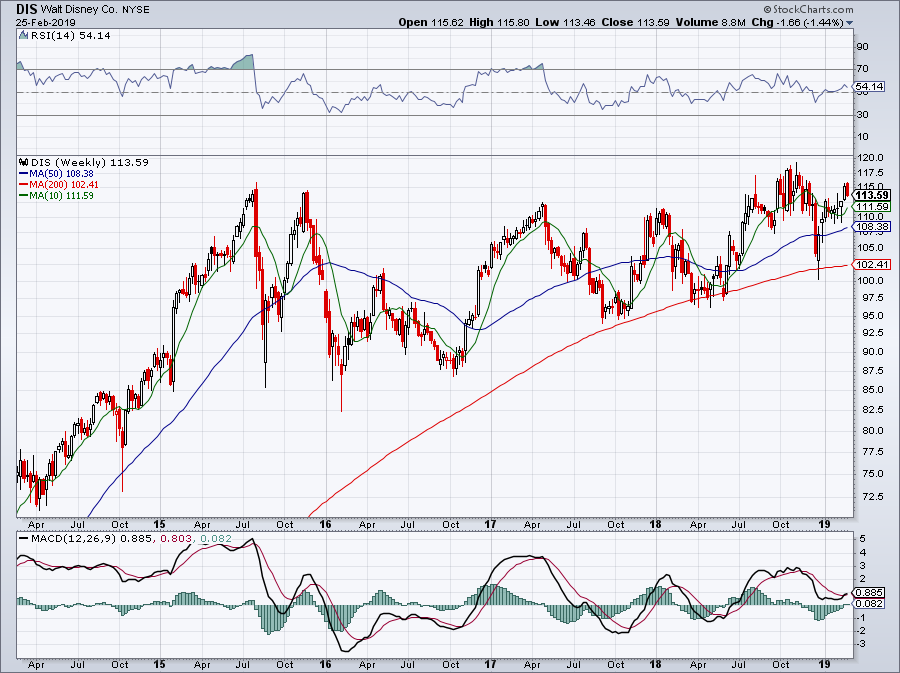The height and width of the screenshot is (673, 900).
Task: Click the candlestick icon beside DIS (Weekly)
Action: 24,162
